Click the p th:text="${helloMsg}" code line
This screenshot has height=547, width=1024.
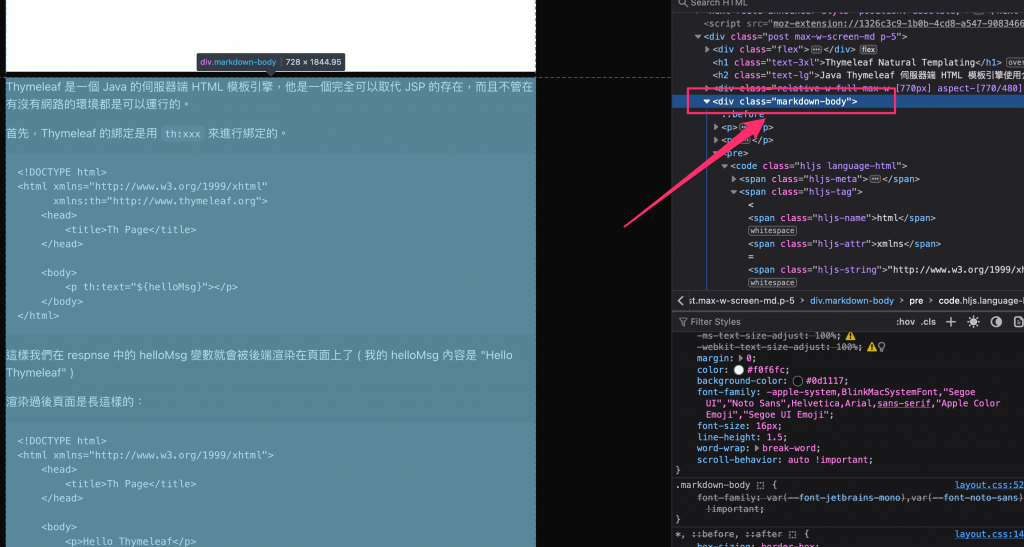(x=152, y=287)
